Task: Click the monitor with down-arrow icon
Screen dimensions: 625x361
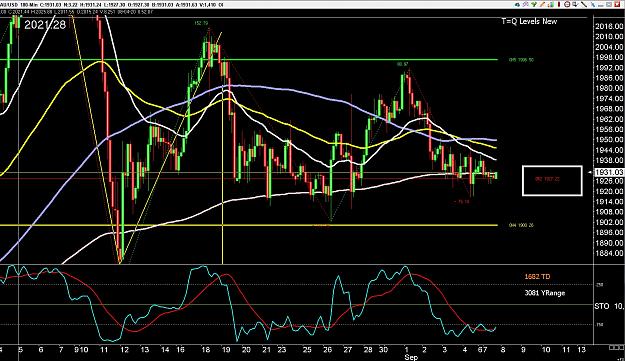Action: click(x=575, y=4)
